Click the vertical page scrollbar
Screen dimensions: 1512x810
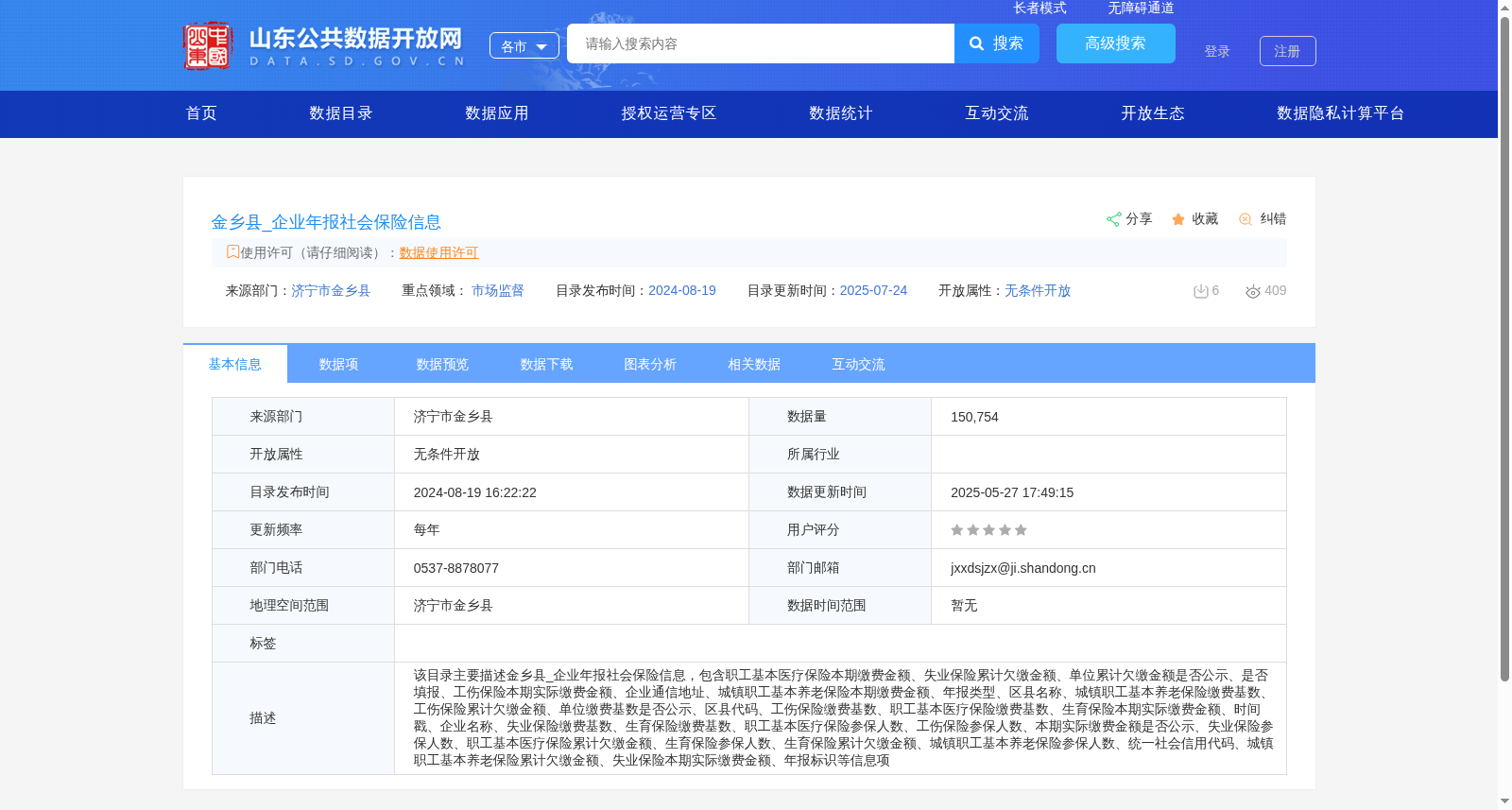1504,350
